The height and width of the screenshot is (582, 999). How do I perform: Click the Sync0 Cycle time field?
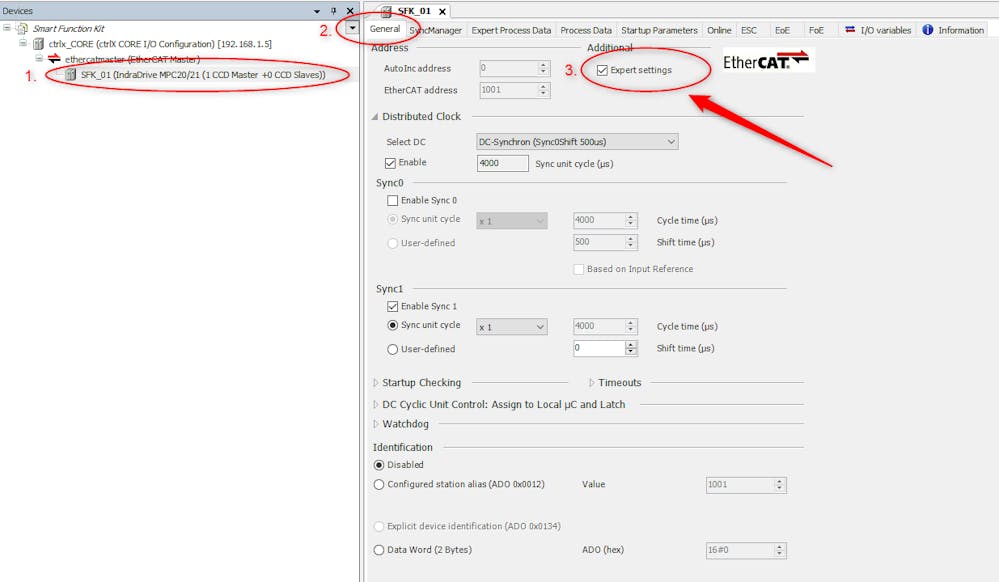coord(605,220)
